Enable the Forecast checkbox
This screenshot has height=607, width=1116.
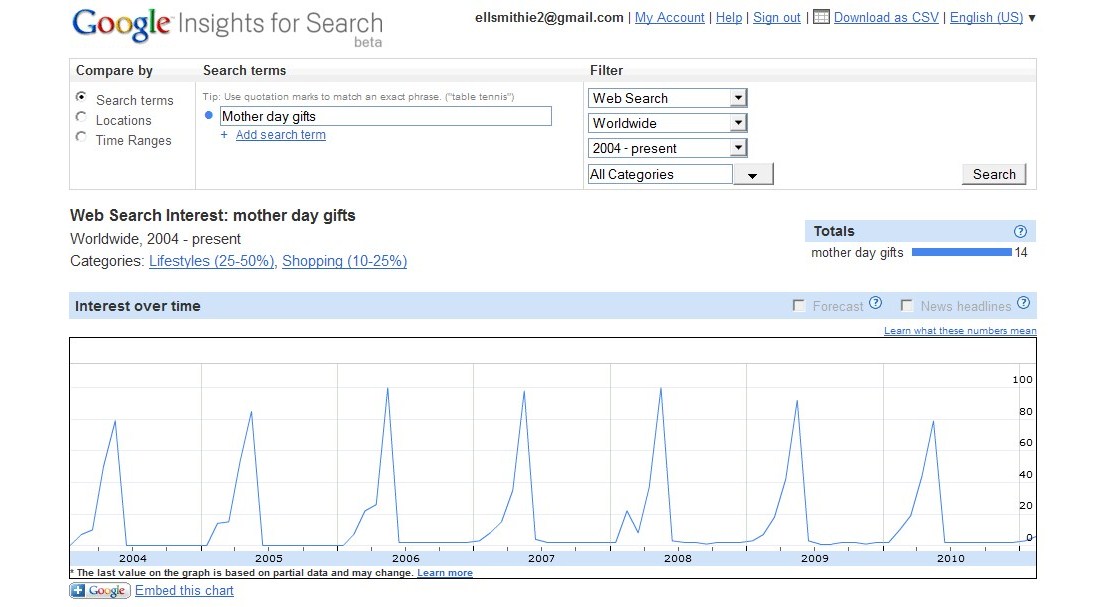click(x=799, y=306)
